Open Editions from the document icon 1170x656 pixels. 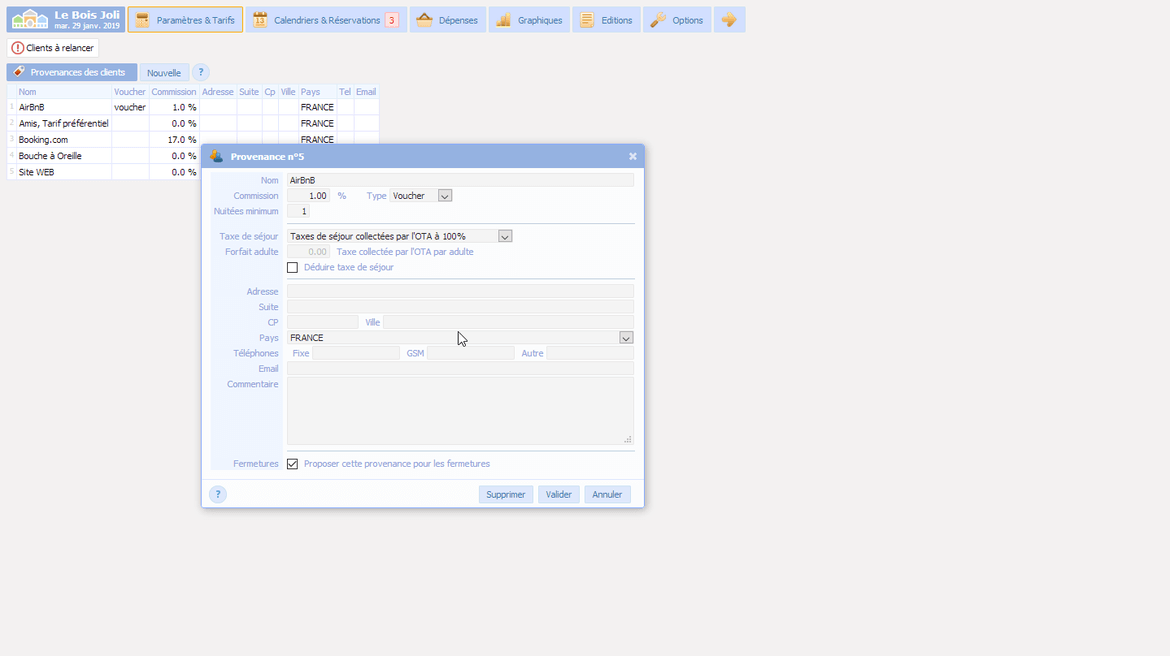587,20
